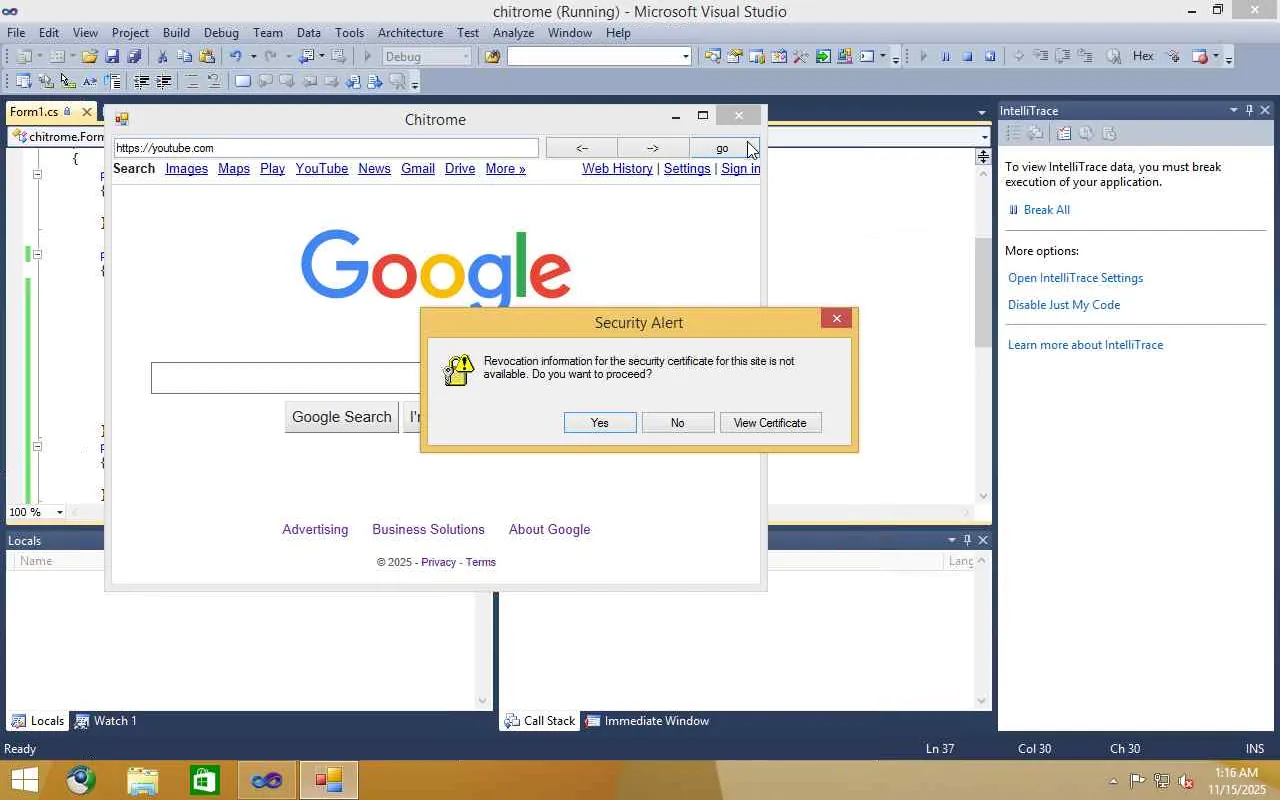Click the Google Search button
The width and height of the screenshot is (1280, 800).
pyautogui.click(x=342, y=417)
